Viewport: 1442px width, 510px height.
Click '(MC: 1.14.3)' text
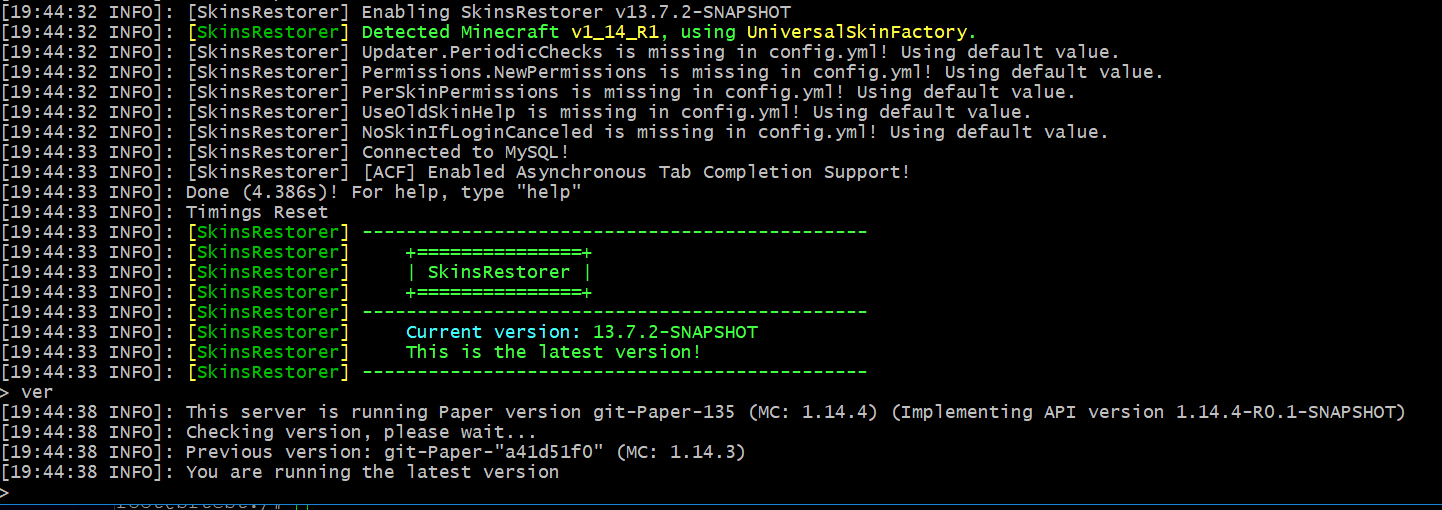tap(681, 452)
